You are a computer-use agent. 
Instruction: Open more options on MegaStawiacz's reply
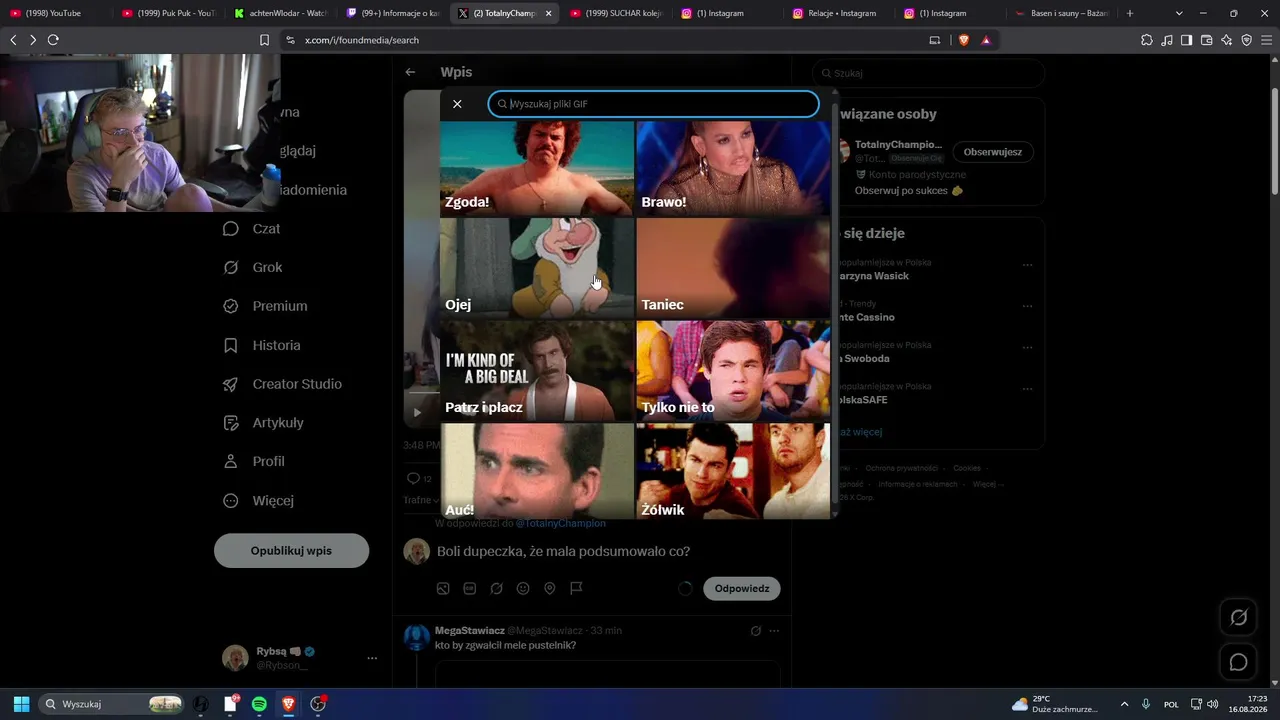pyautogui.click(x=774, y=631)
